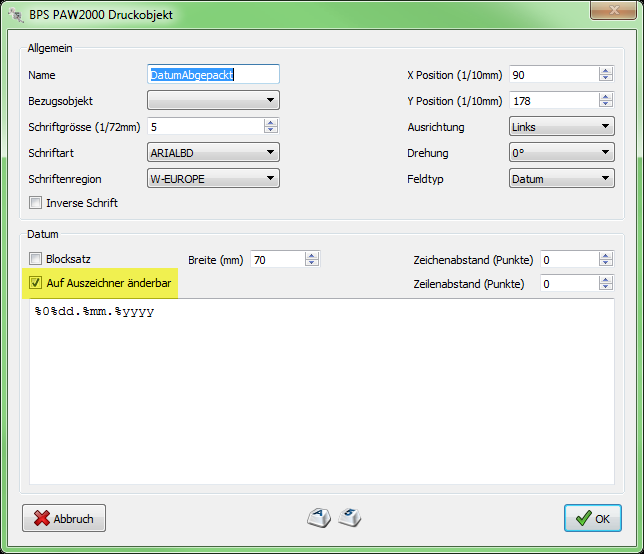Expand the Schriftart ARIALBD dropdown
This screenshot has height=554, width=644.
click(x=213, y=152)
